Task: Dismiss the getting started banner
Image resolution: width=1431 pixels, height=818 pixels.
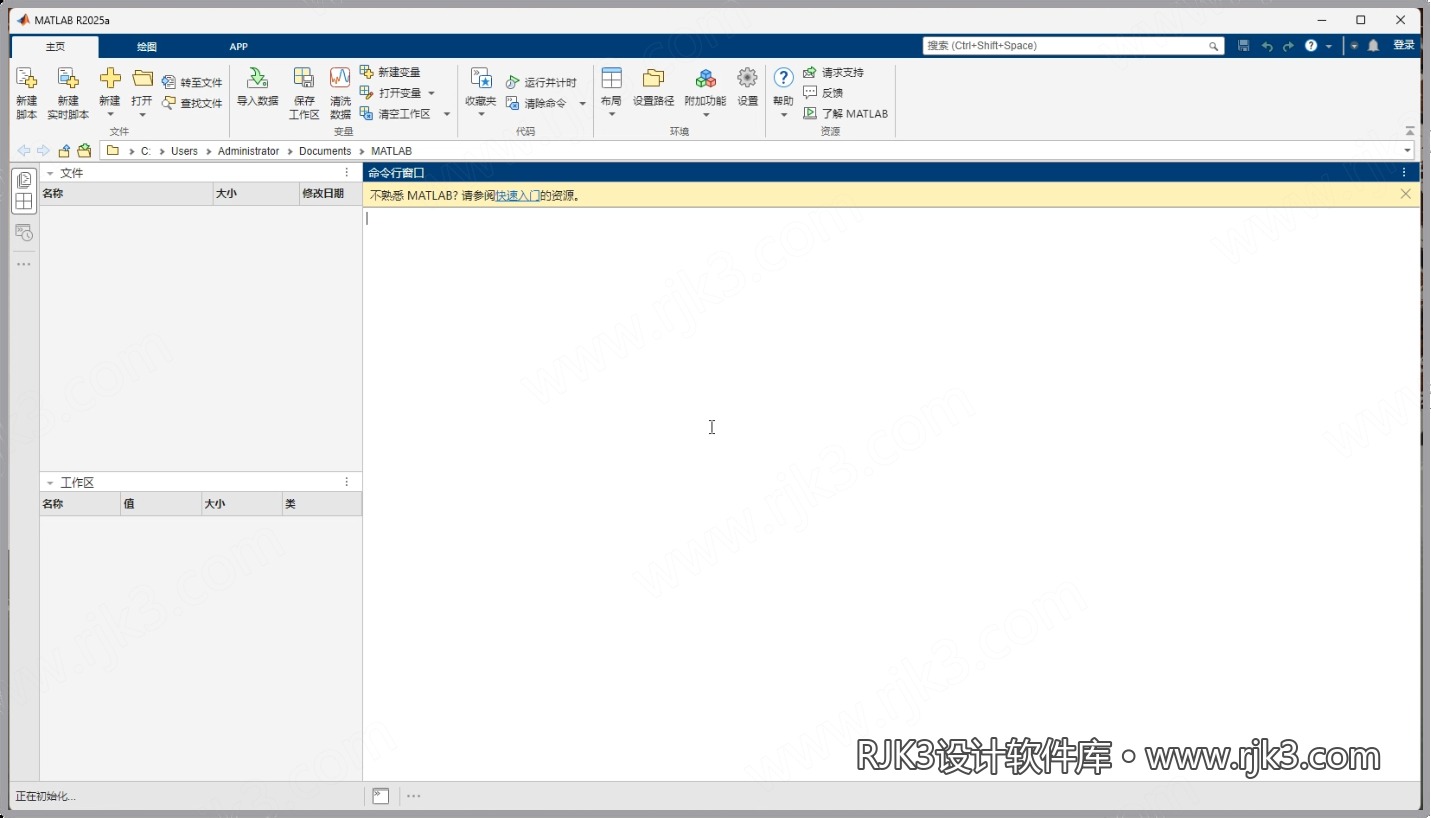Action: (1406, 194)
